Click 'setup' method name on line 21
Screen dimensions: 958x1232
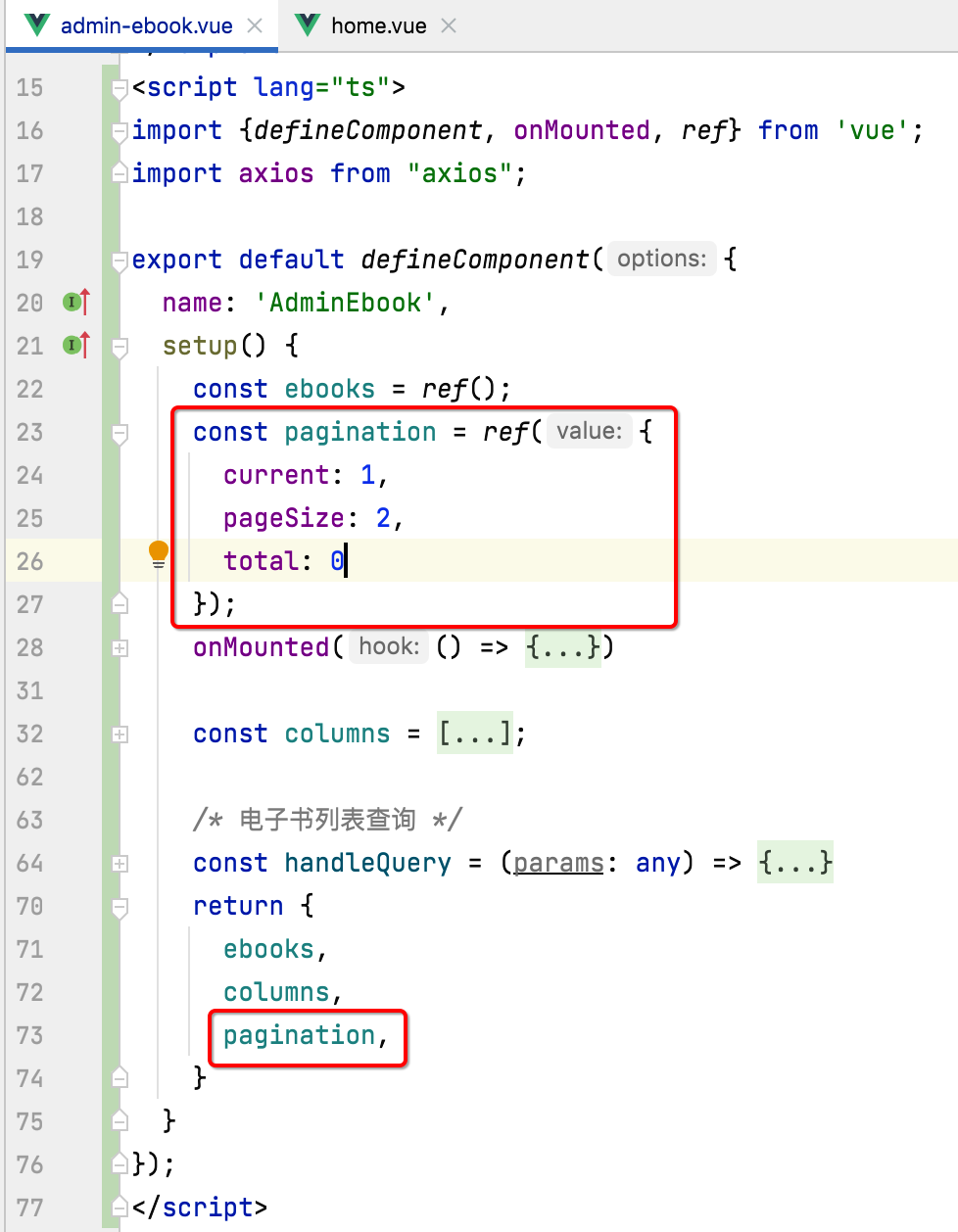click(x=200, y=346)
